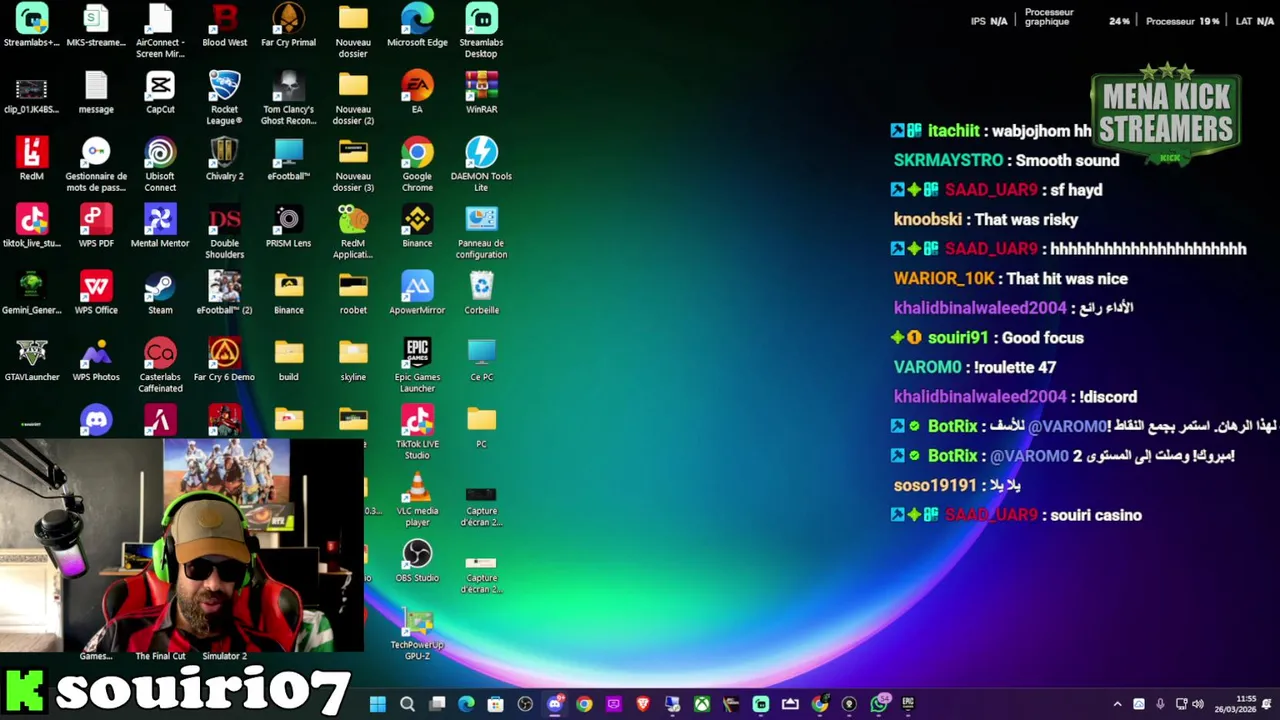Select the CapCut desktop icon
1280x720 pixels.
point(160,93)
